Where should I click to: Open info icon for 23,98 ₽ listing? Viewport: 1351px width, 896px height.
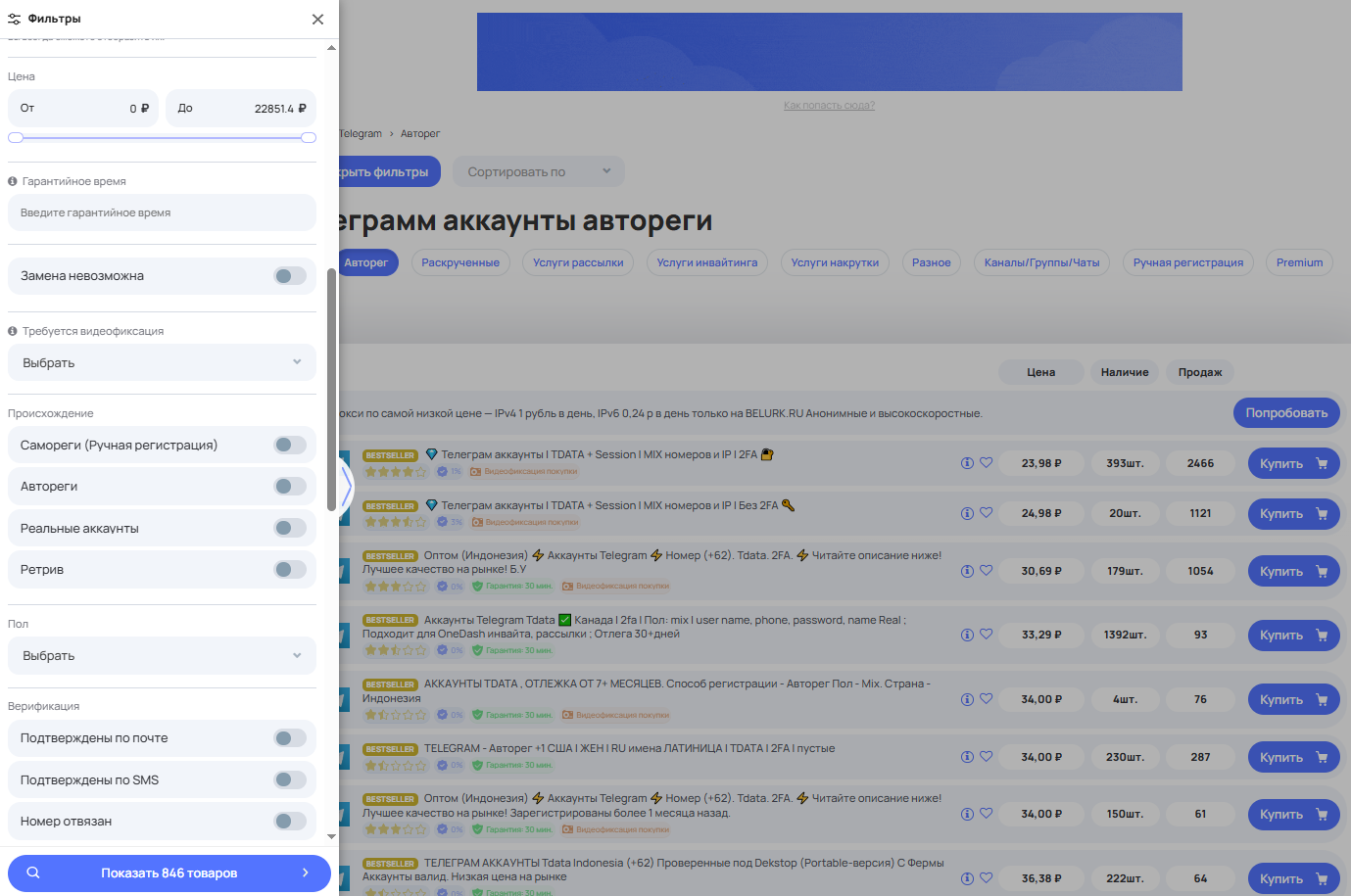click(967, 463)
